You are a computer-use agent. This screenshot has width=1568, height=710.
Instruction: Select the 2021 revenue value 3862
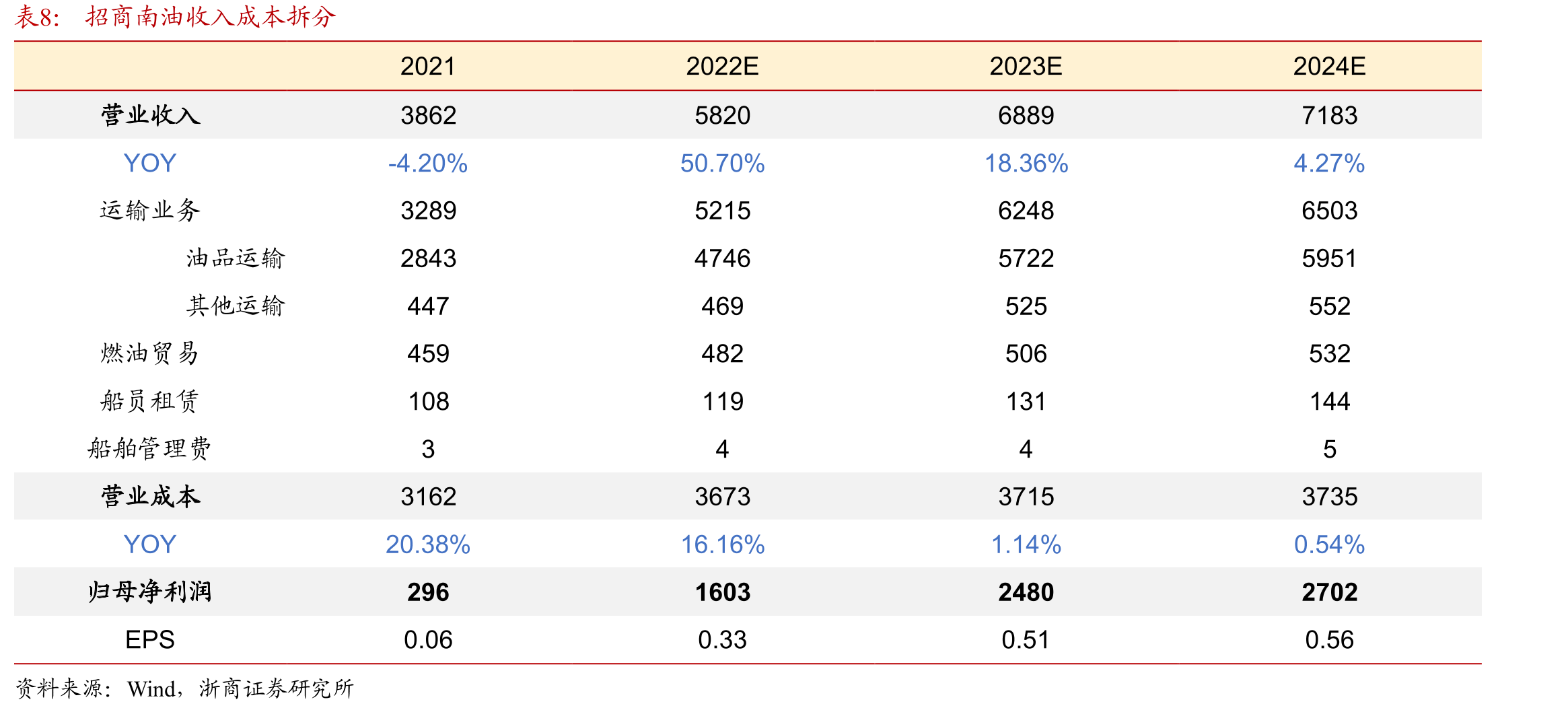tap(428, 115)
